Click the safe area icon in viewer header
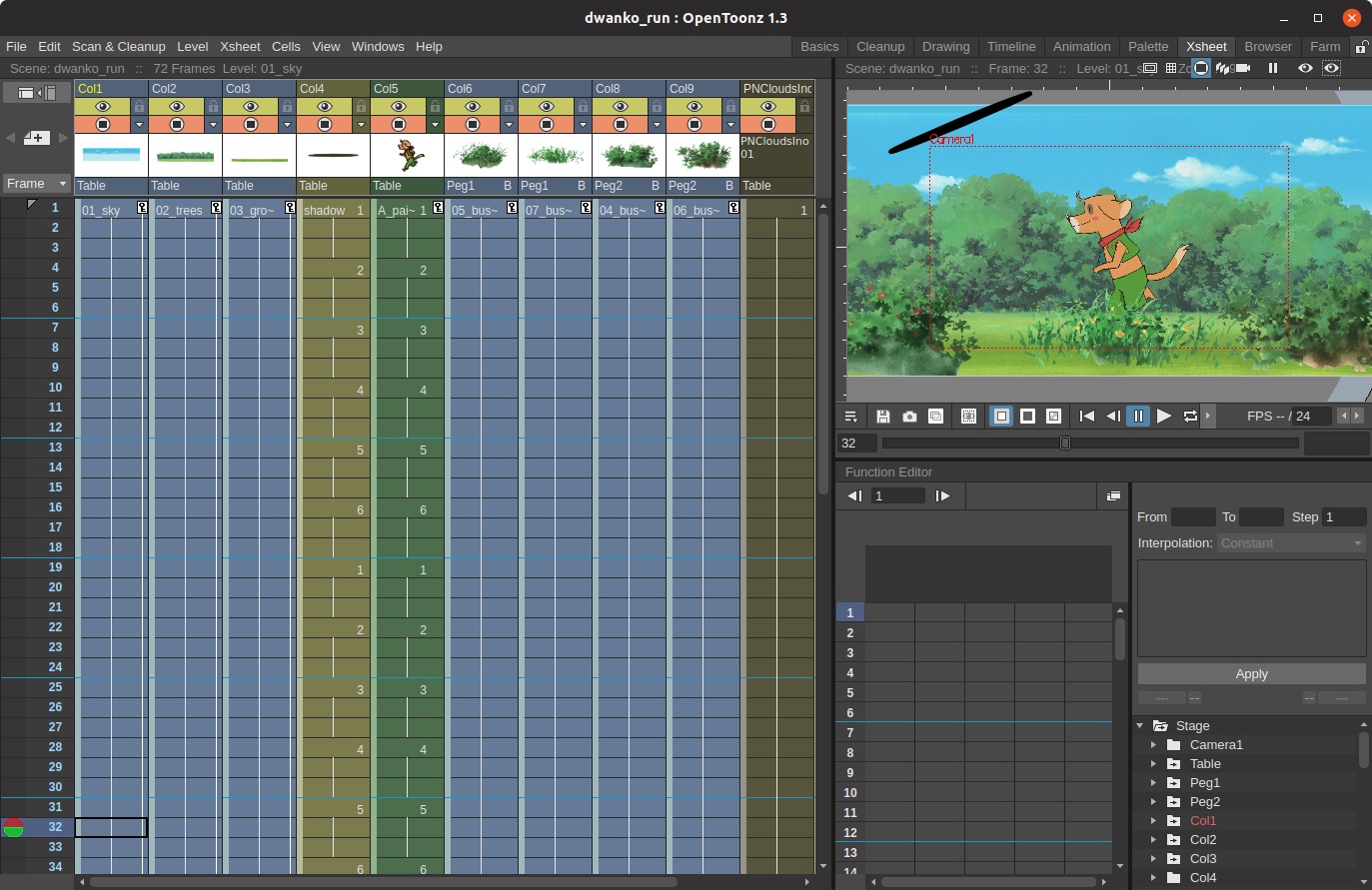This screenshot has width=1372, height=890. coord(1150,68)
